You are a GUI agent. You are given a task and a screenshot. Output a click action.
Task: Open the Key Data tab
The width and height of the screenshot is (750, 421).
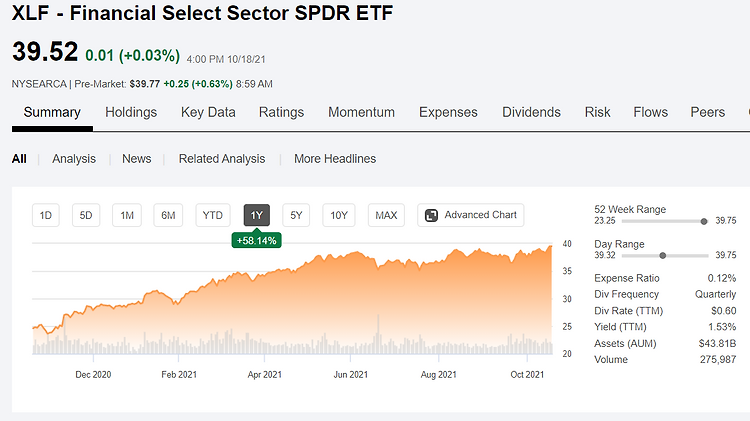[208, 112]
